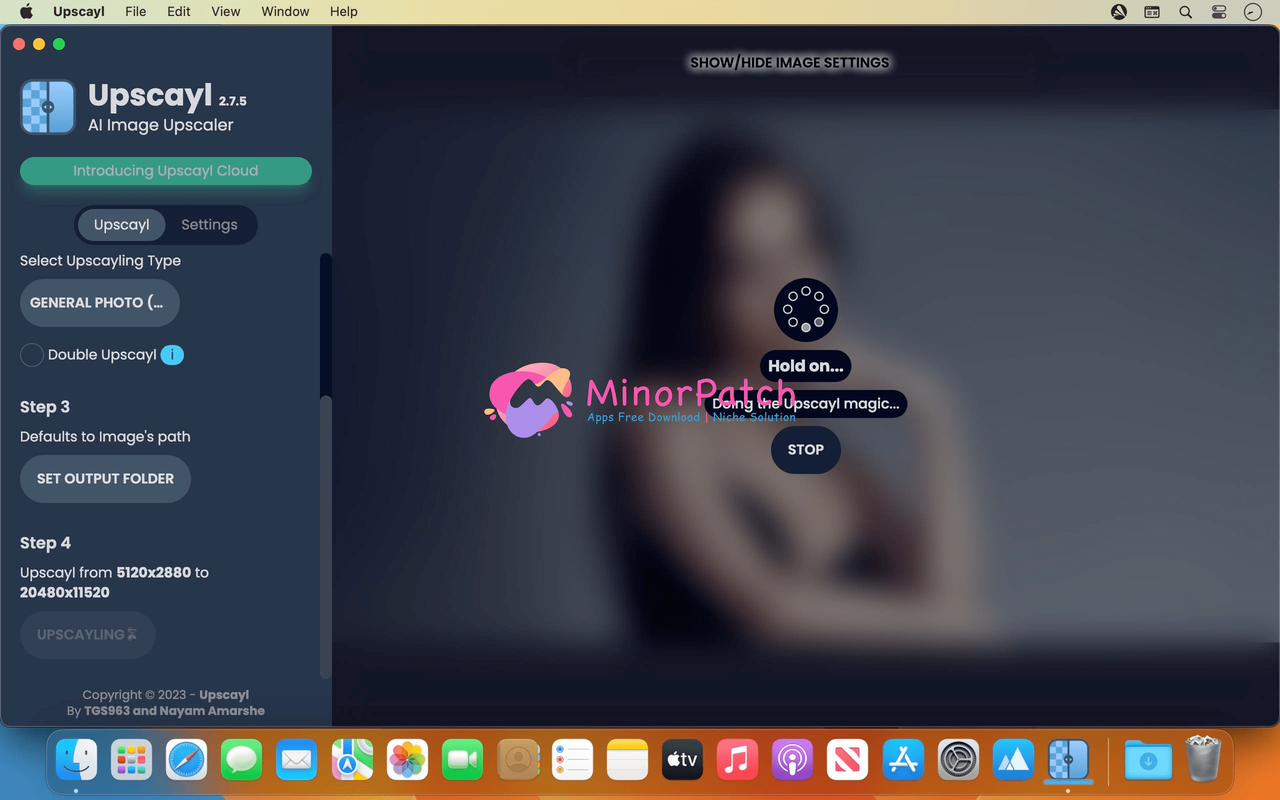The height and width of the screenshot is (800, 1280).
Task: Launch Safari from the dock
Action: tap(187, 760)
